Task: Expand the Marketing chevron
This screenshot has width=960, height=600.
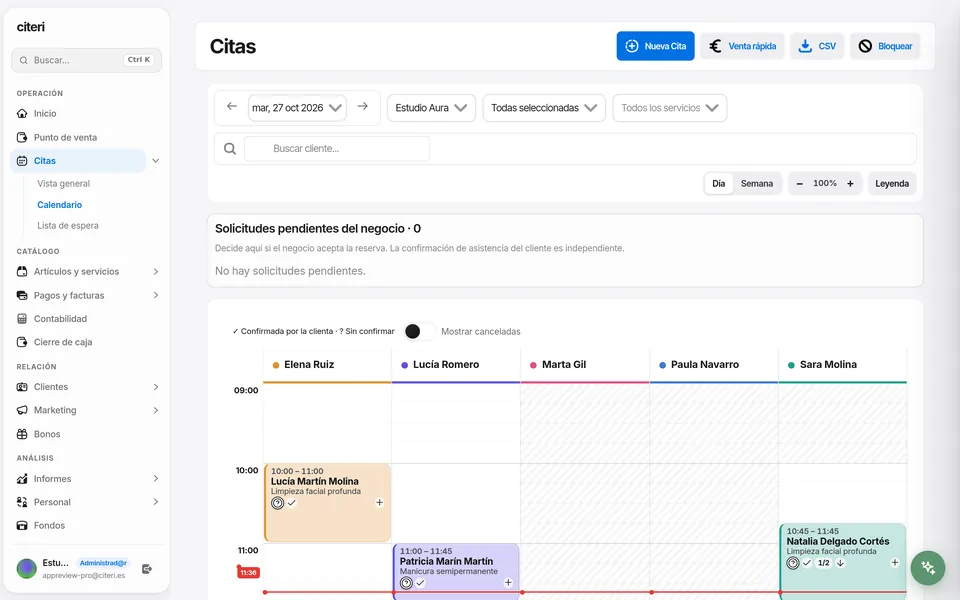Action: pos(156,410)
